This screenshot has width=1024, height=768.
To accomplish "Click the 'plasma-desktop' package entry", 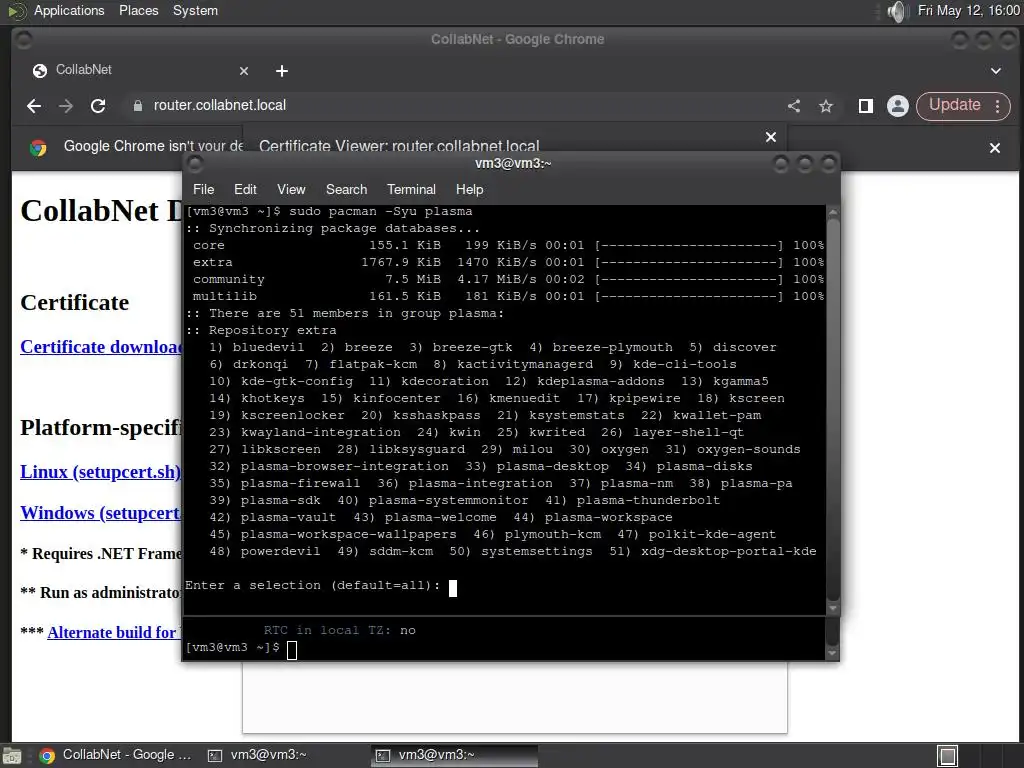I will coord(552,466).
